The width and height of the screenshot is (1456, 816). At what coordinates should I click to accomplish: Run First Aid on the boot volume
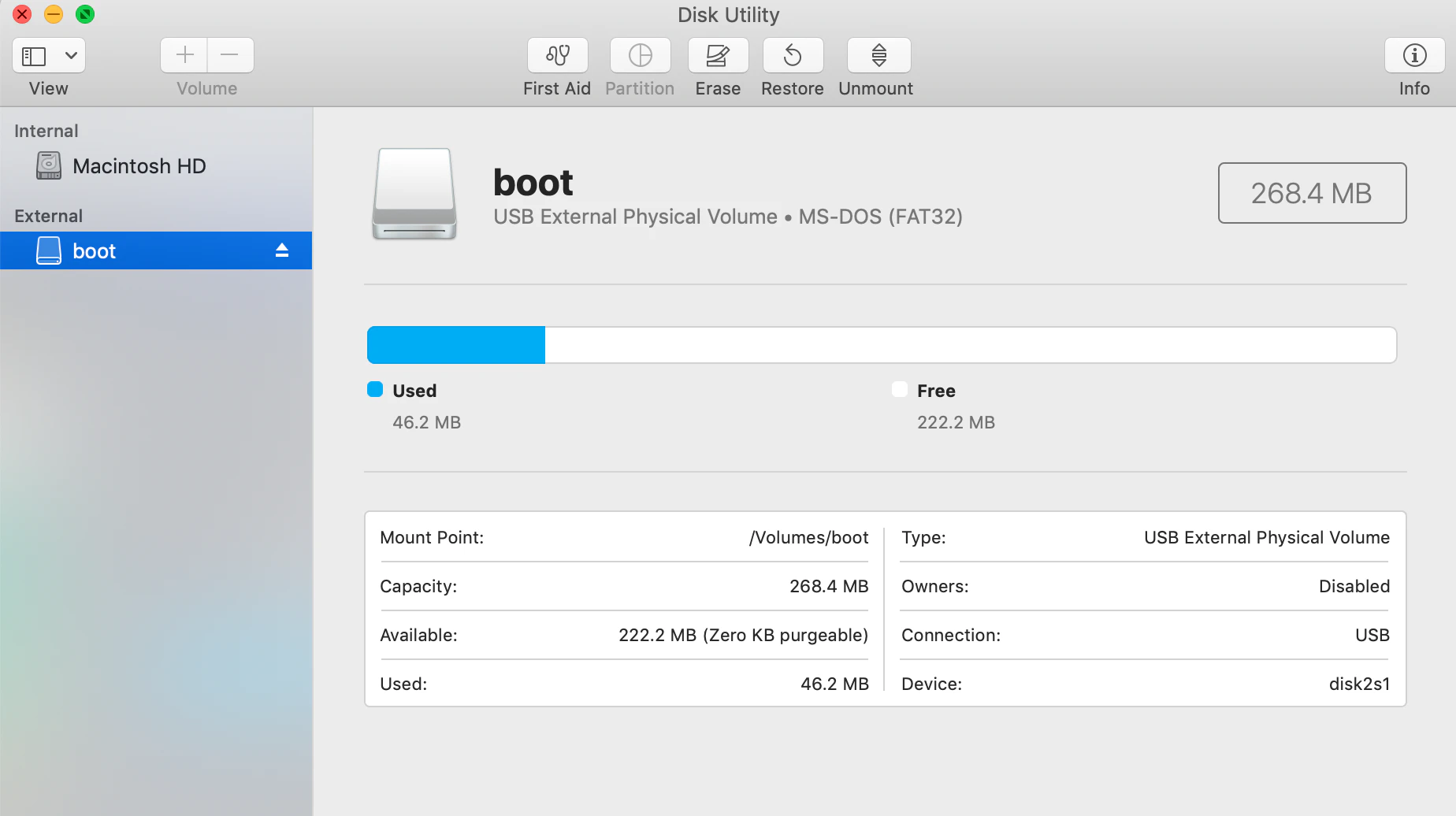[x=558, y=55]
